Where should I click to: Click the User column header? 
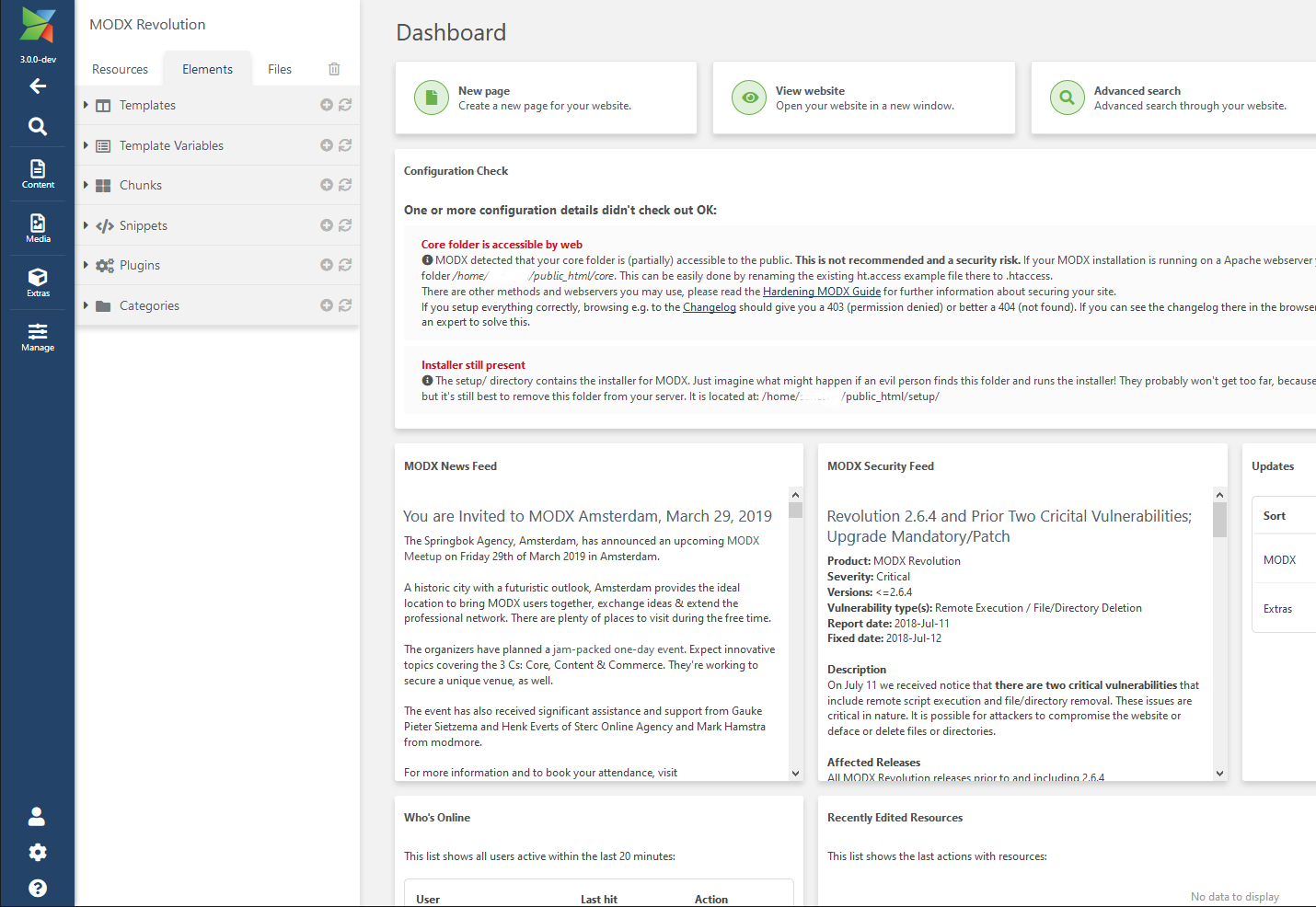coord(428,900)
